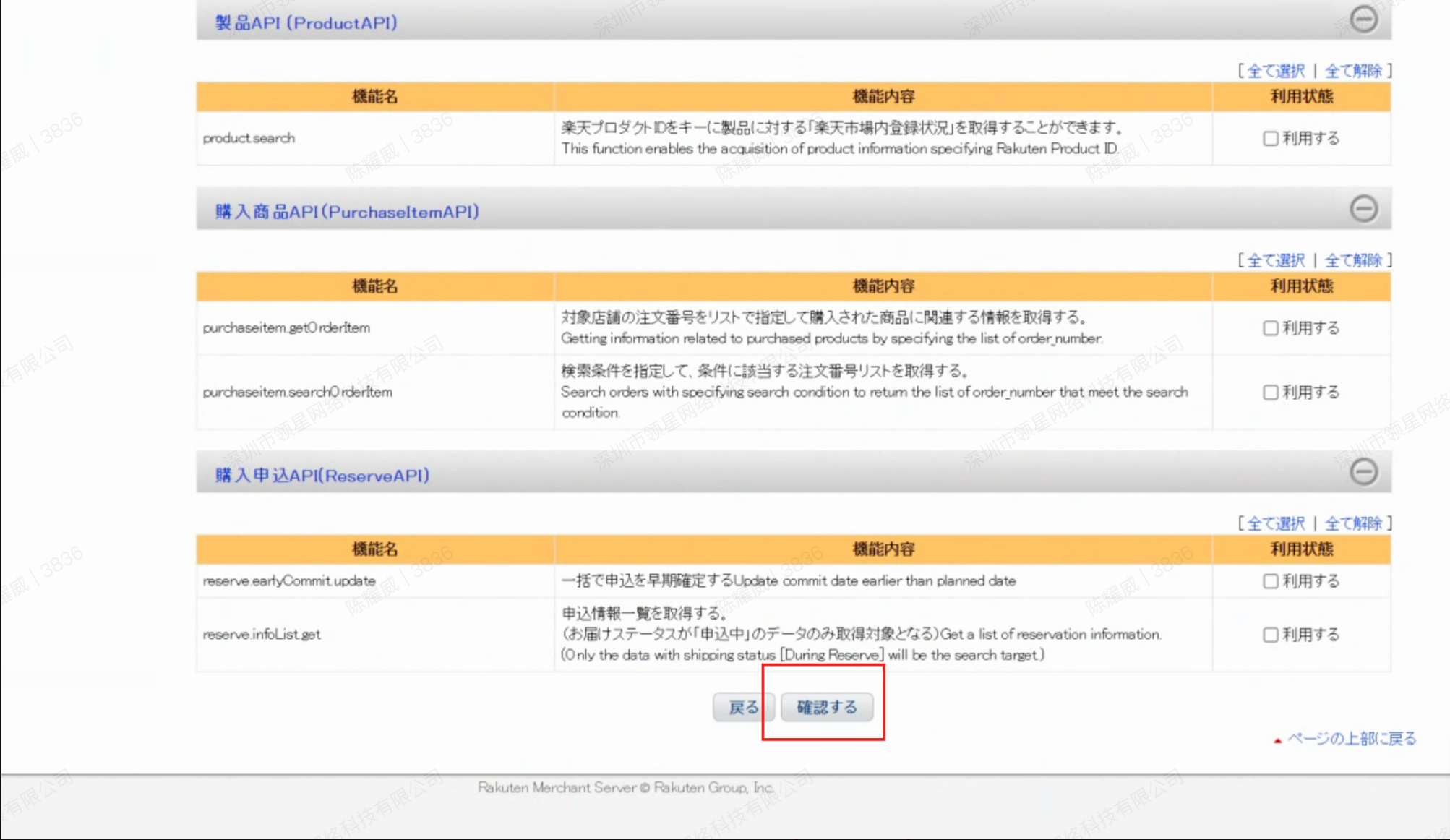Enable purchaseitem.searchOrderItem 利用する checkbox
The width and height of the screenshot is (1450, 840).
[x=1270, y=393]
